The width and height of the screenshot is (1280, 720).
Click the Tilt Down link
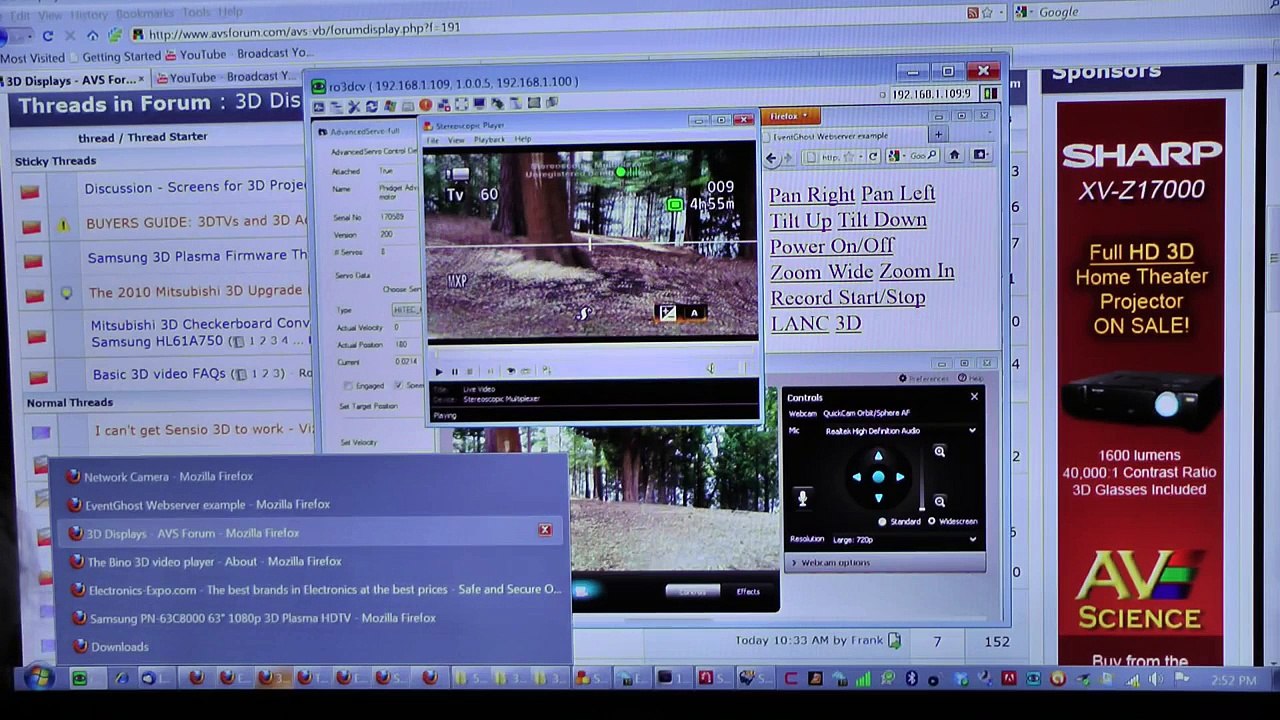point(882,220)
